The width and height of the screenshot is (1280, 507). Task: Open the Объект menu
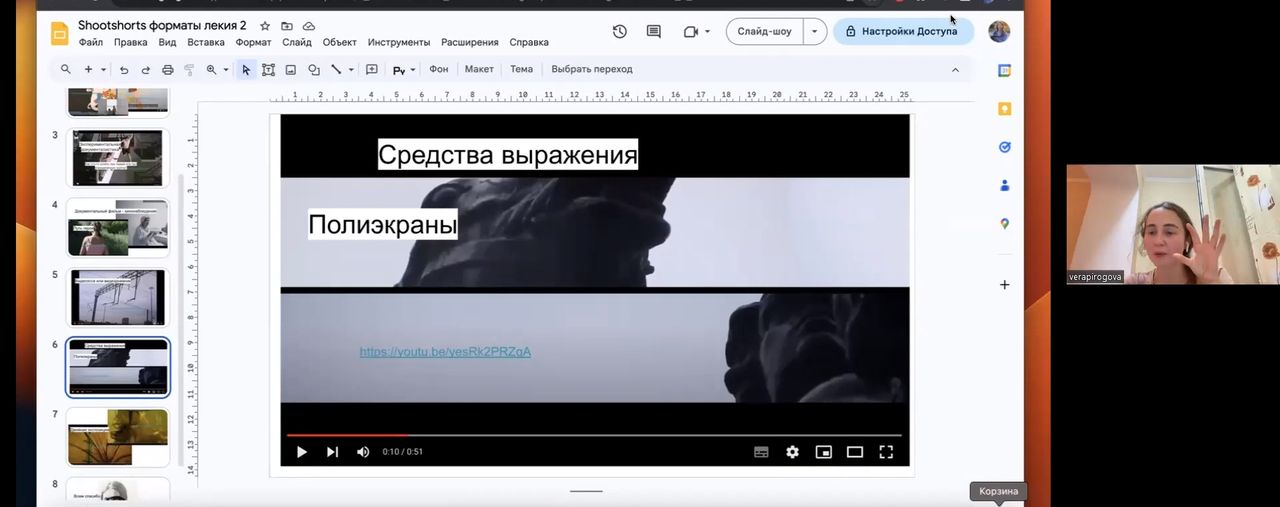coord(340,42)
